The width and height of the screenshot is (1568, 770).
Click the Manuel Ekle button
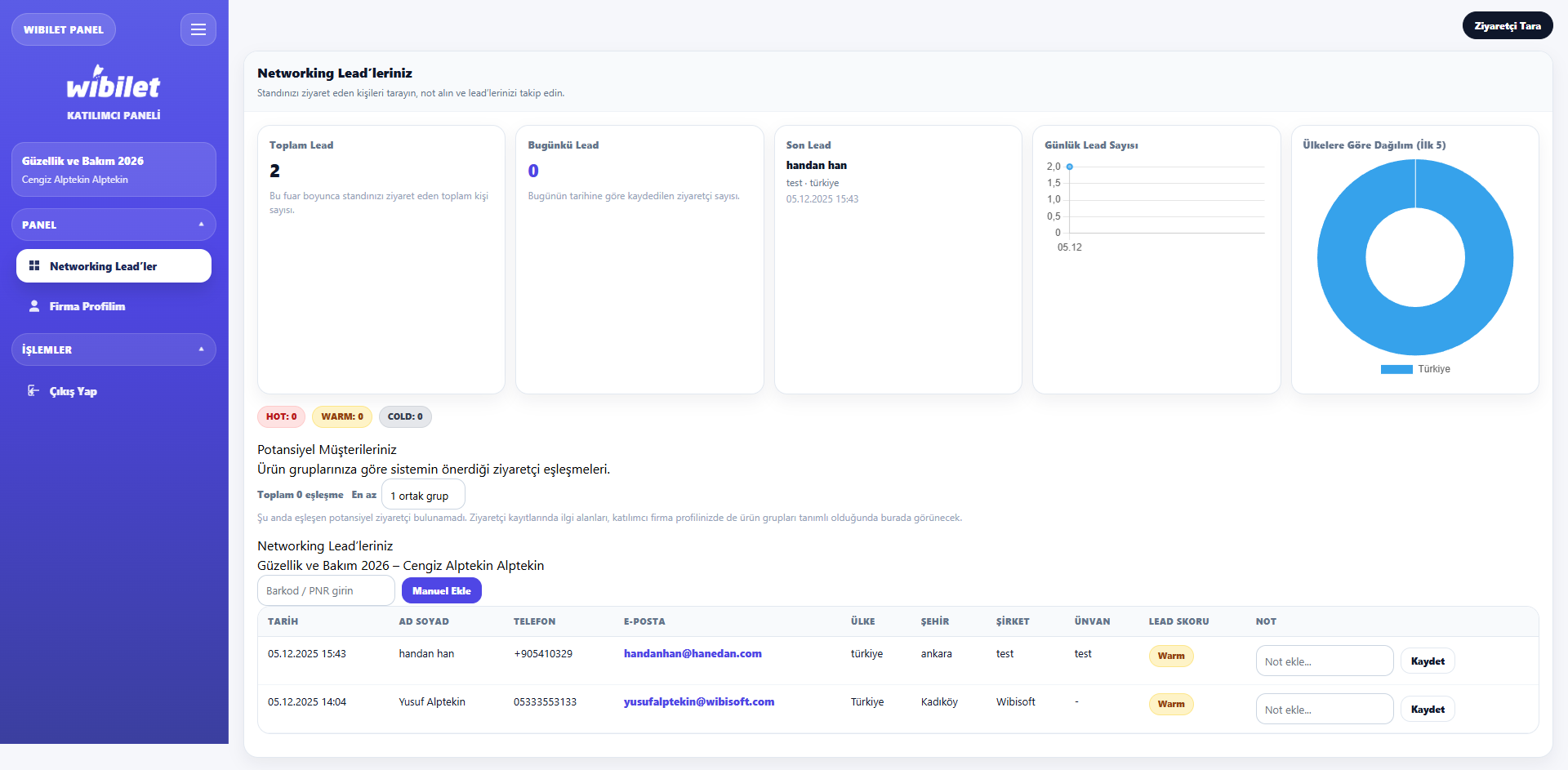tap(441, 590)
